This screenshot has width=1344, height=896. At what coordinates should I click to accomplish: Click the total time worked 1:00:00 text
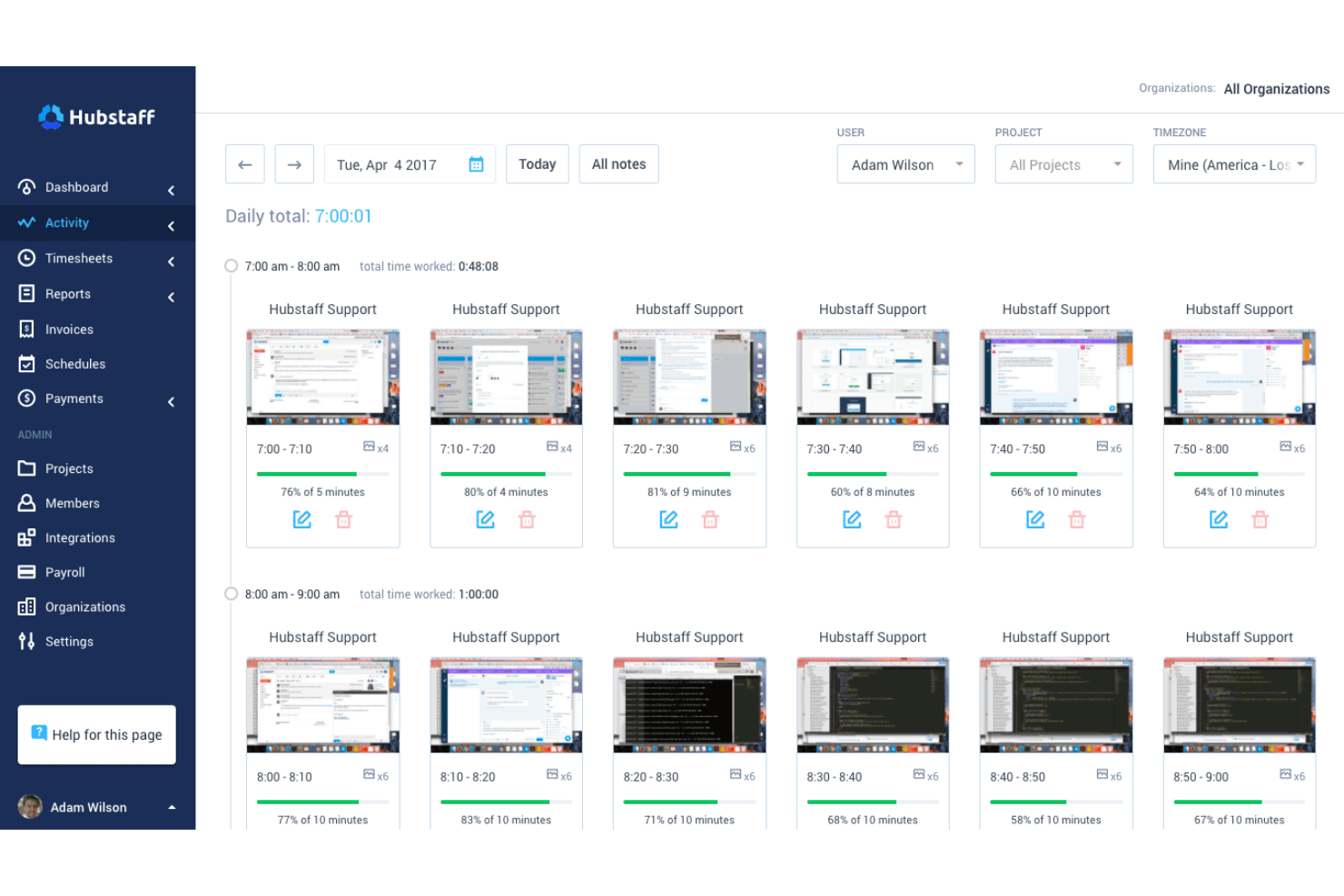click(429, 595)
